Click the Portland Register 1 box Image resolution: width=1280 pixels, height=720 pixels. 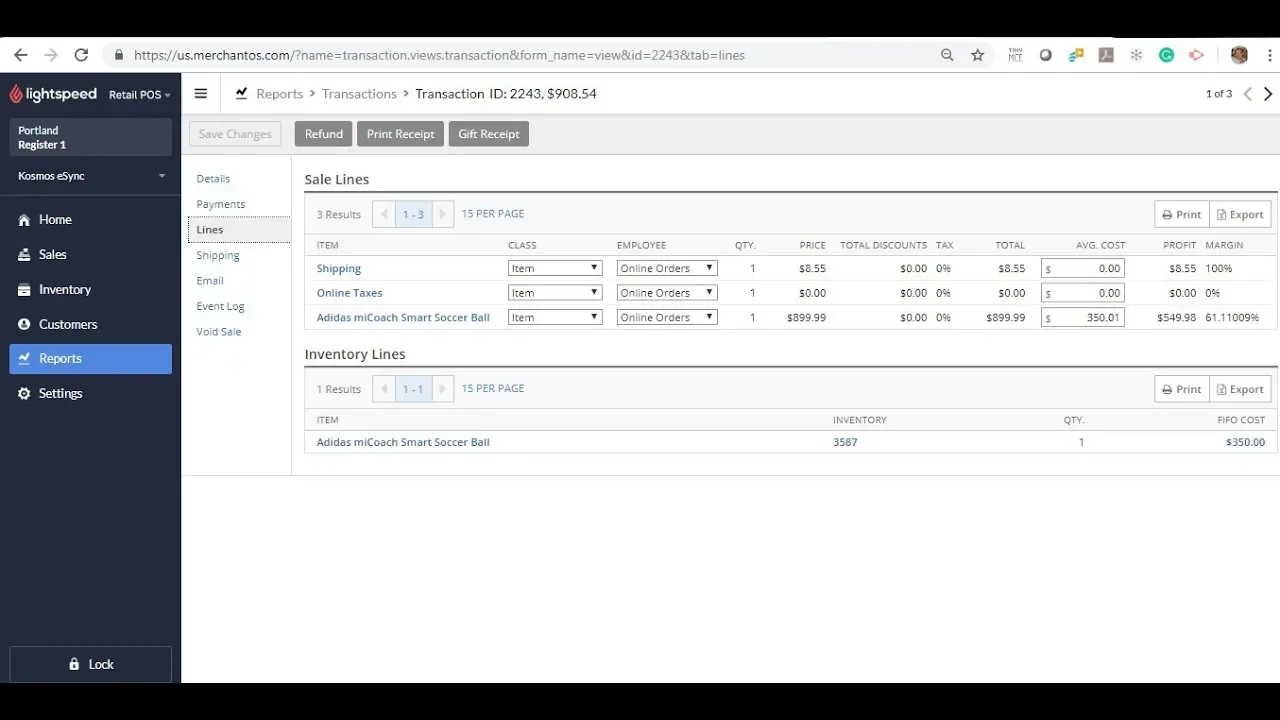coord(91,137)
